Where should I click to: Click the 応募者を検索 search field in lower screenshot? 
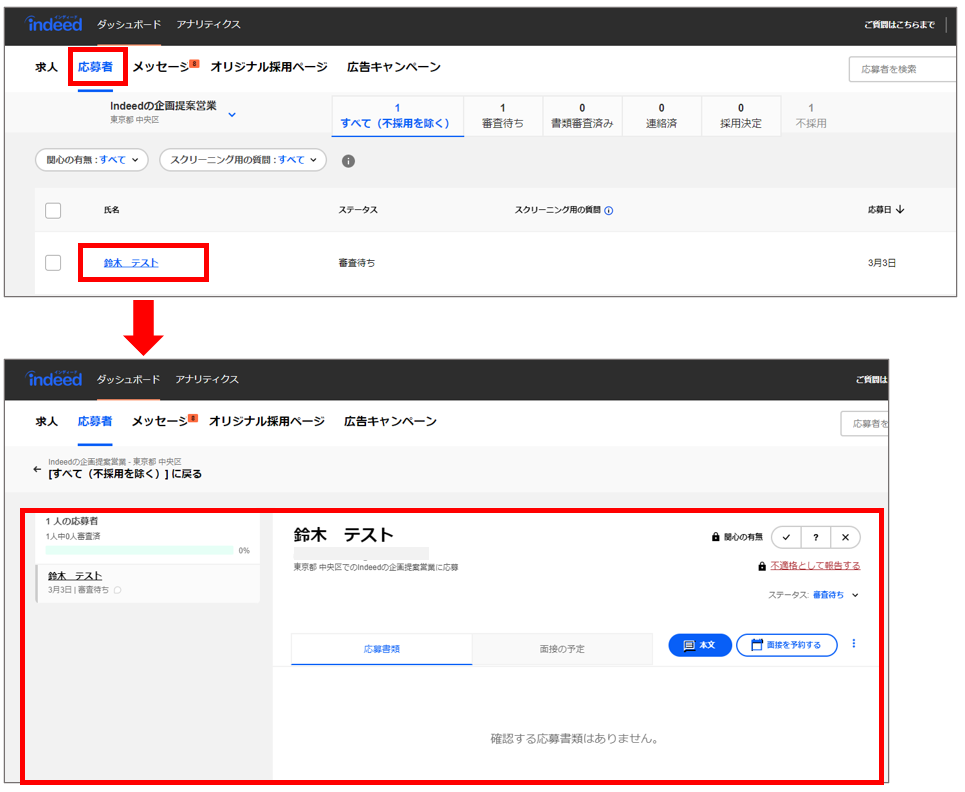(x=865, y=423)
